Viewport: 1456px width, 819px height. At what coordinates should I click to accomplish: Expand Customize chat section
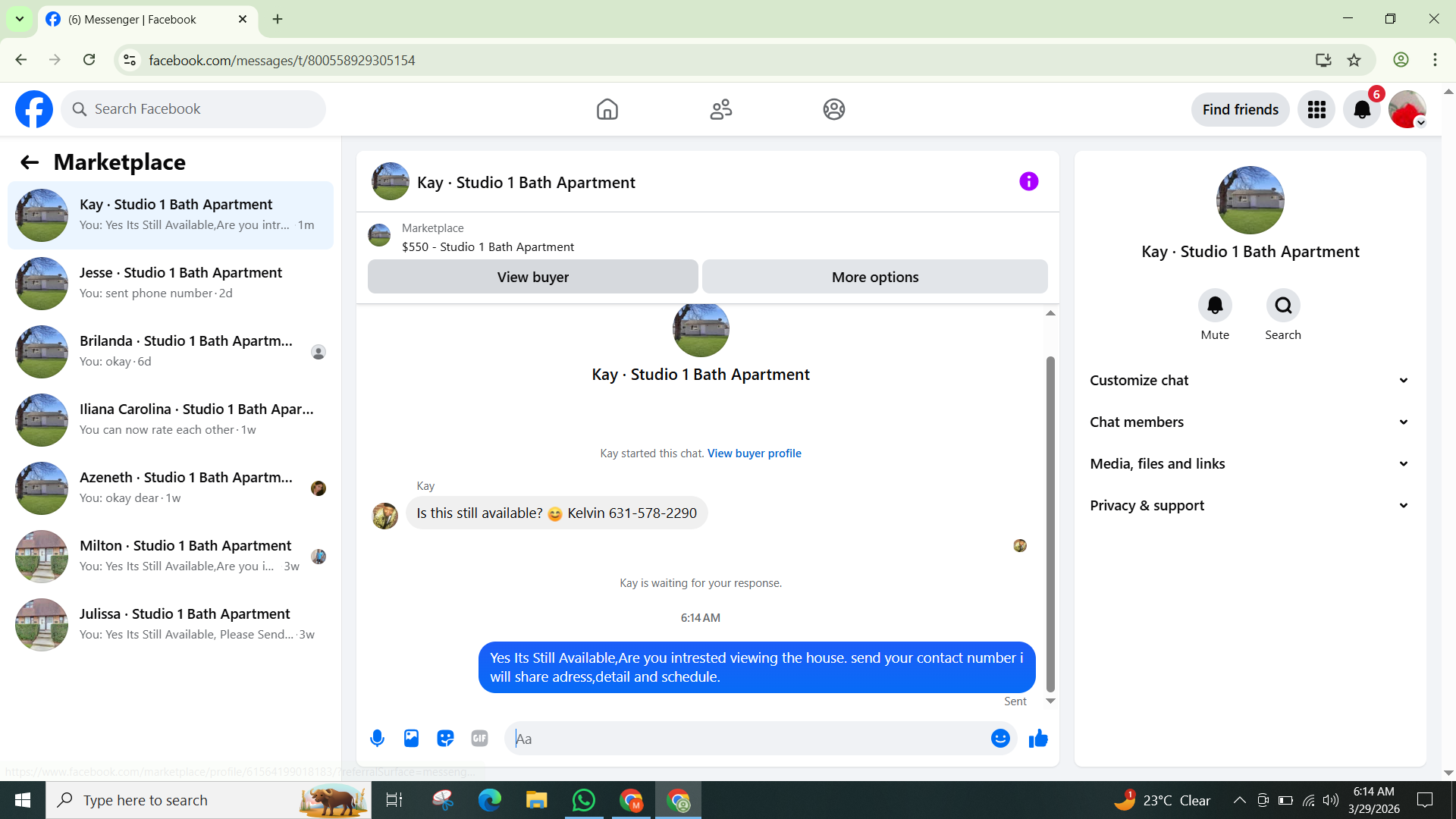(1250, 381)
